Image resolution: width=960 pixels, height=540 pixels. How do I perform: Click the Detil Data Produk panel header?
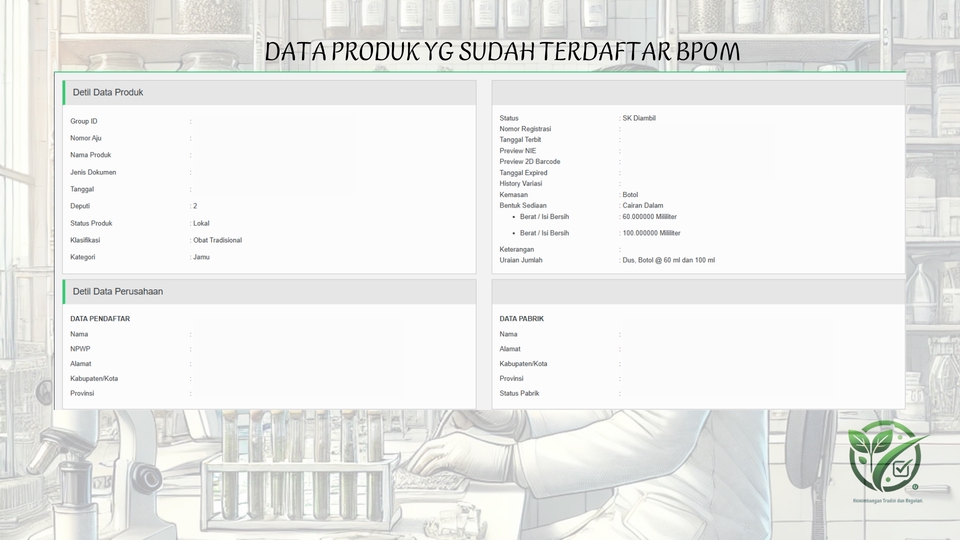pos(109,93)
